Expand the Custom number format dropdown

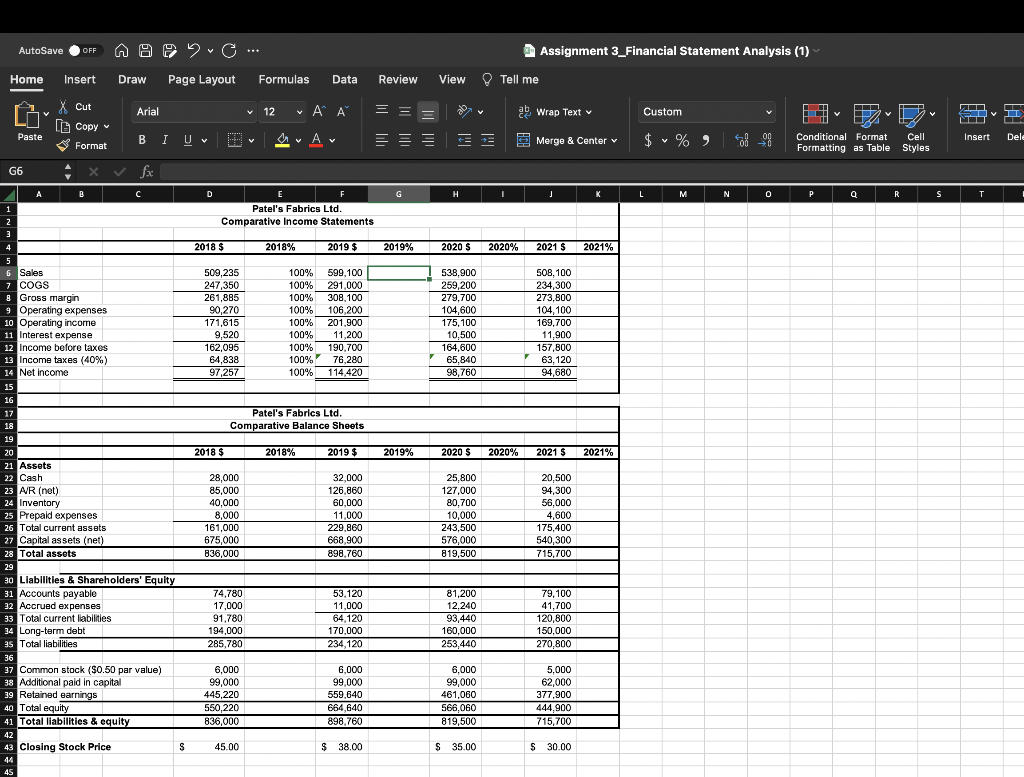(x=705, y=111)
